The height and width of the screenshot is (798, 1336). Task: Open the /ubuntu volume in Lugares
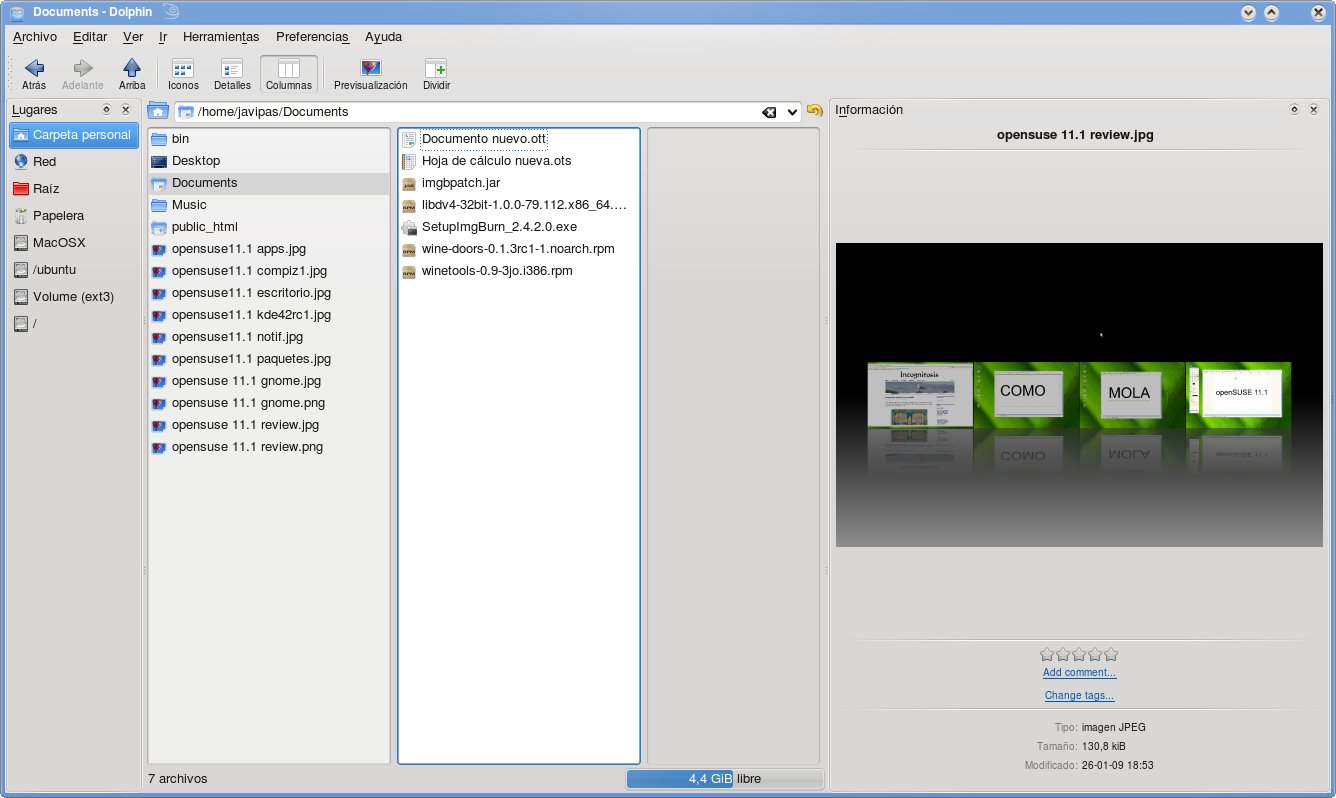coord(73,269)
